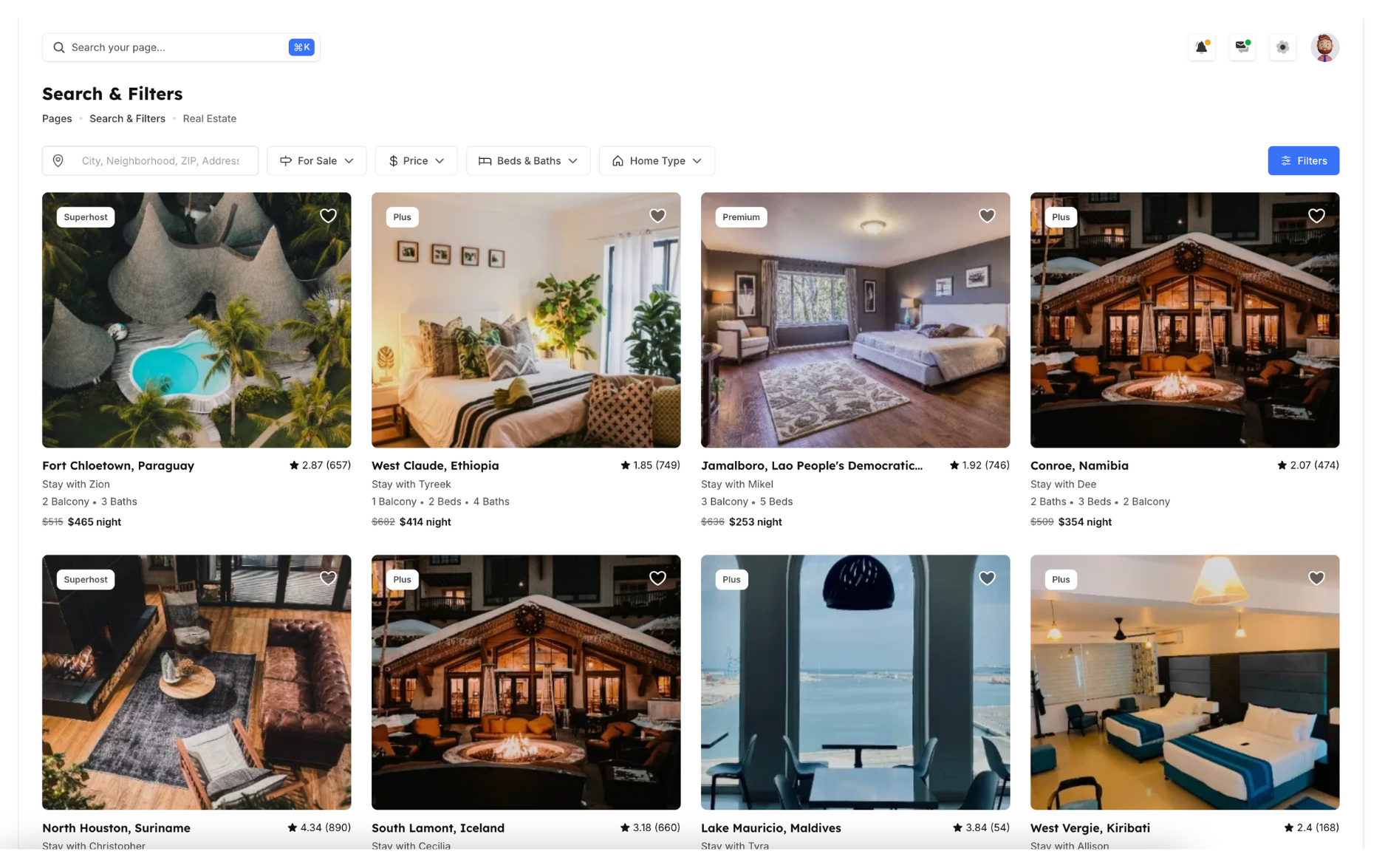Open the Jamalboro, Lao People's Democratic title
This screenshot has height=868, width=1385.
tap(812, 465)
